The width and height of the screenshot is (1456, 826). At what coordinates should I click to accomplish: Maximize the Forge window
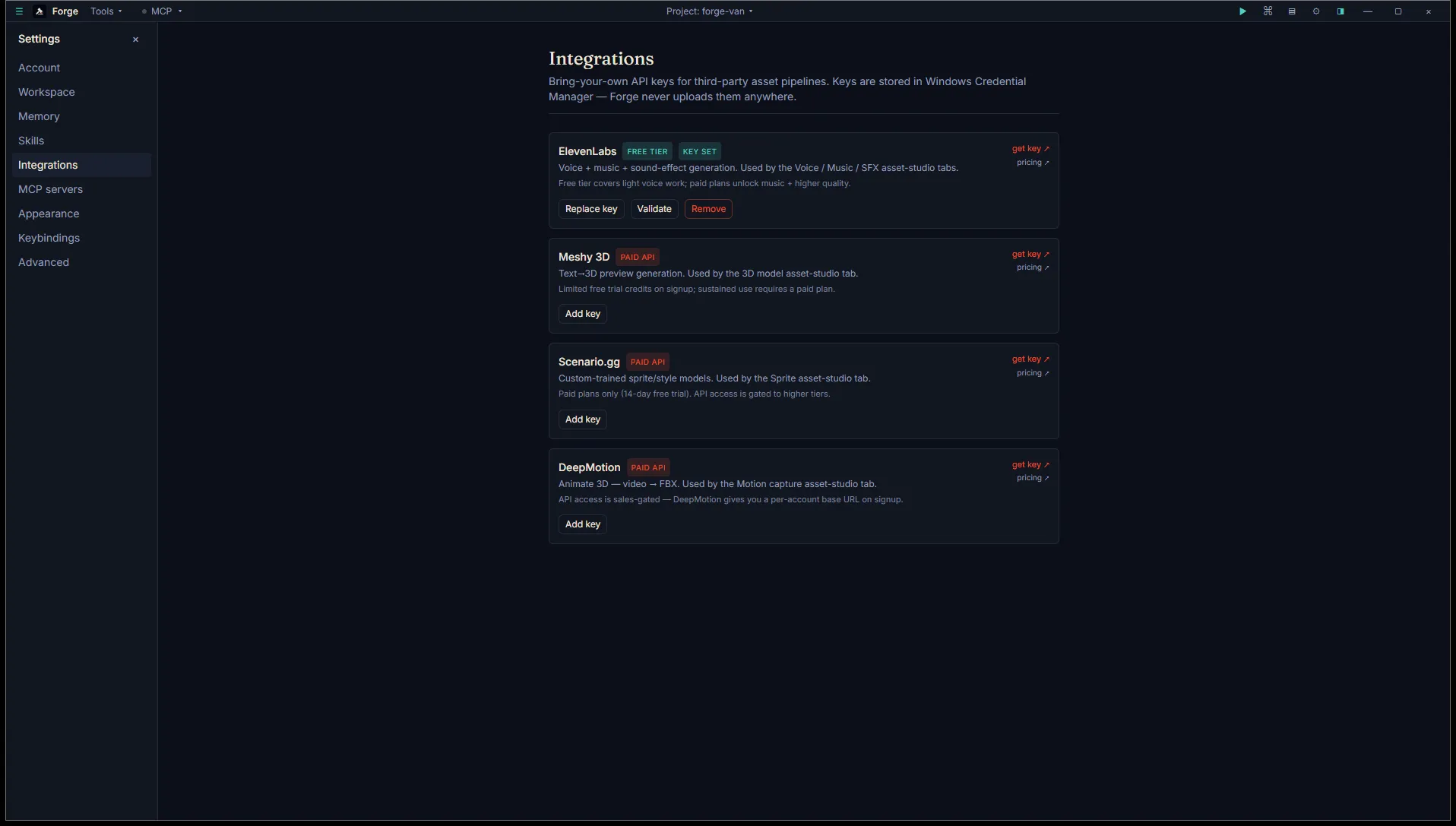(1398, 11)
